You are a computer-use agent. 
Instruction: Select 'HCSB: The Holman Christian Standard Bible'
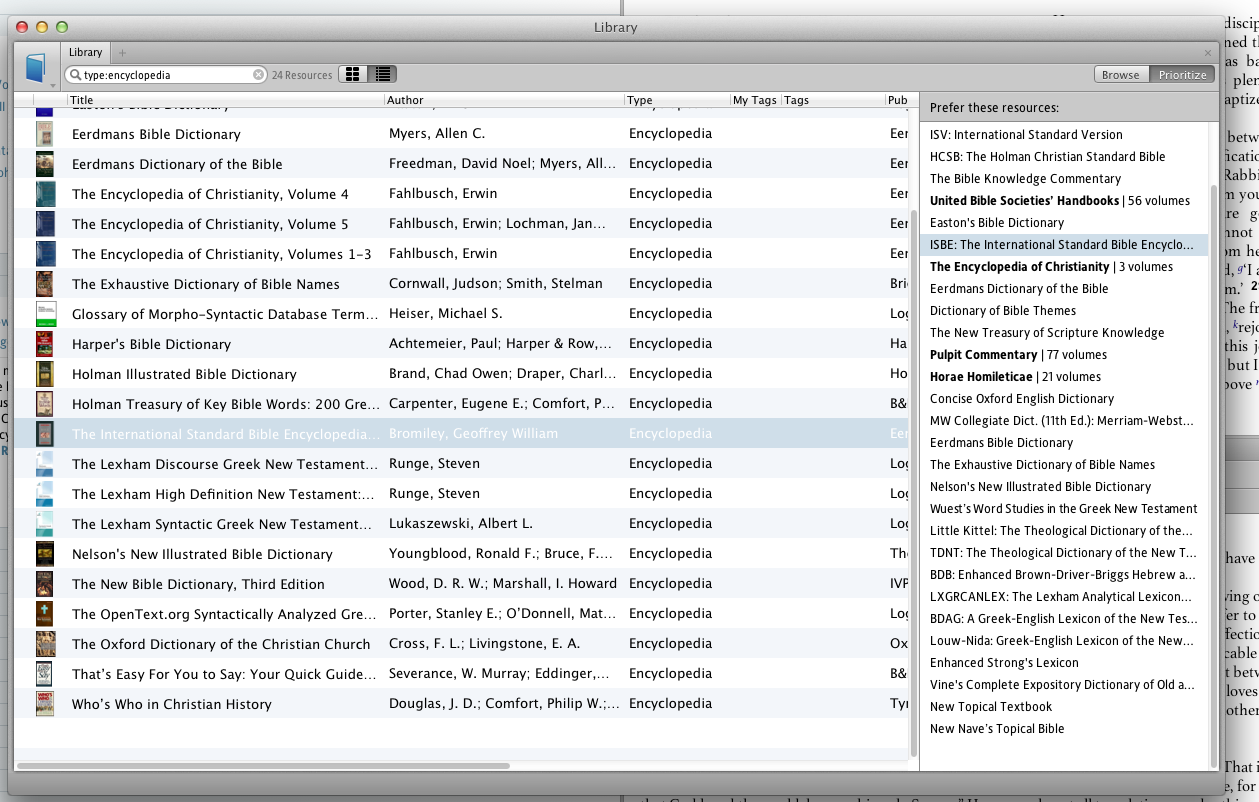click(1047, 157)
